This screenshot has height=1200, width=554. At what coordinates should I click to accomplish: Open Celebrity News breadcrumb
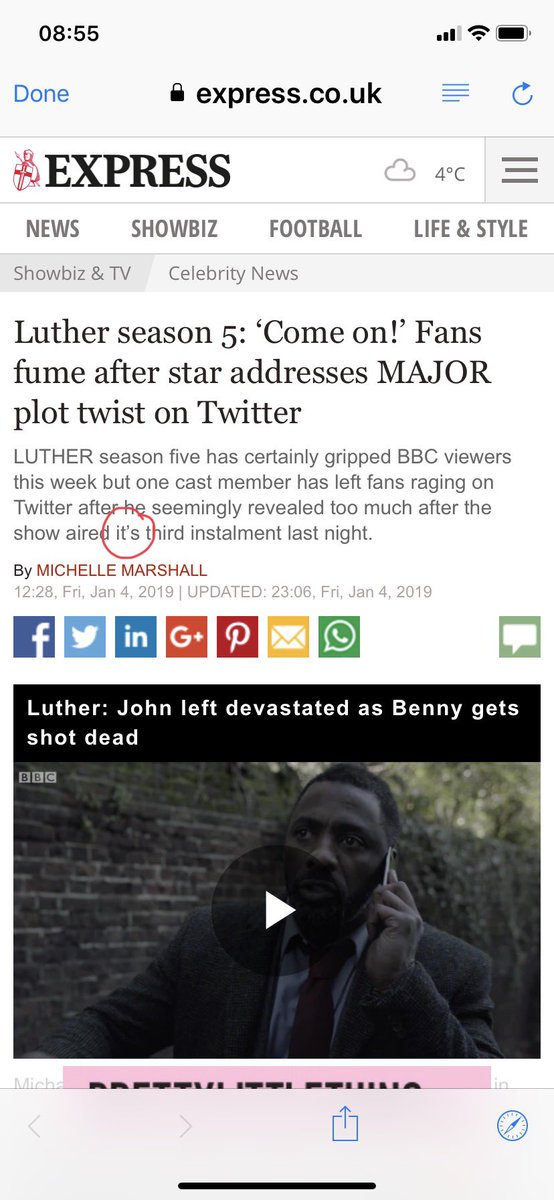pyautogui.click(x=233, y=273)
